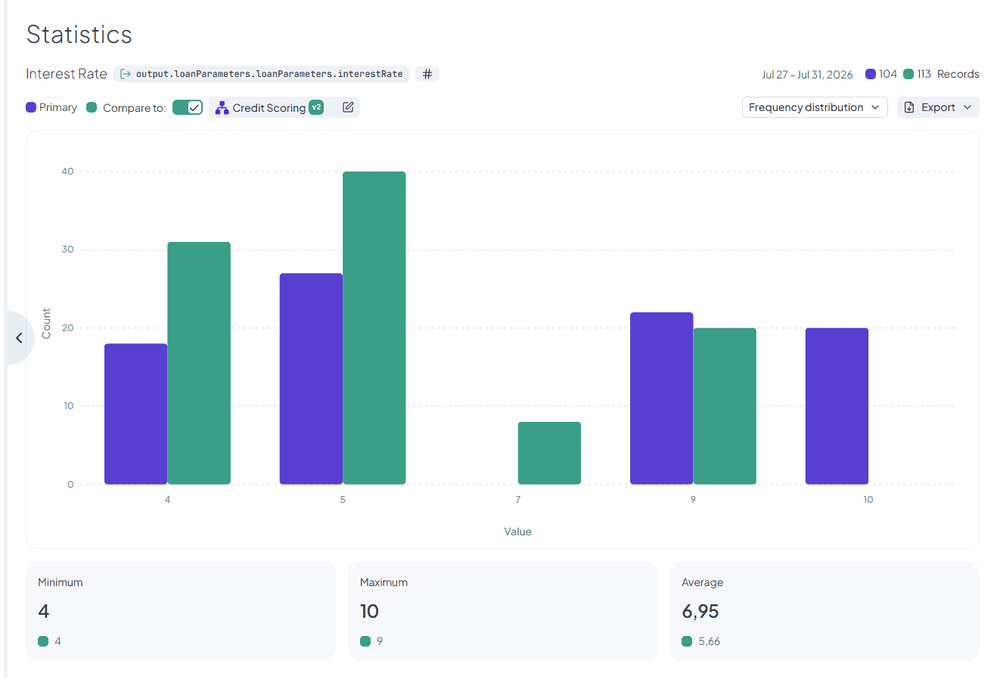Click the comparison maximum 9
The image size is (1000, 685).
pyautogui.click(x=379, y=642)
